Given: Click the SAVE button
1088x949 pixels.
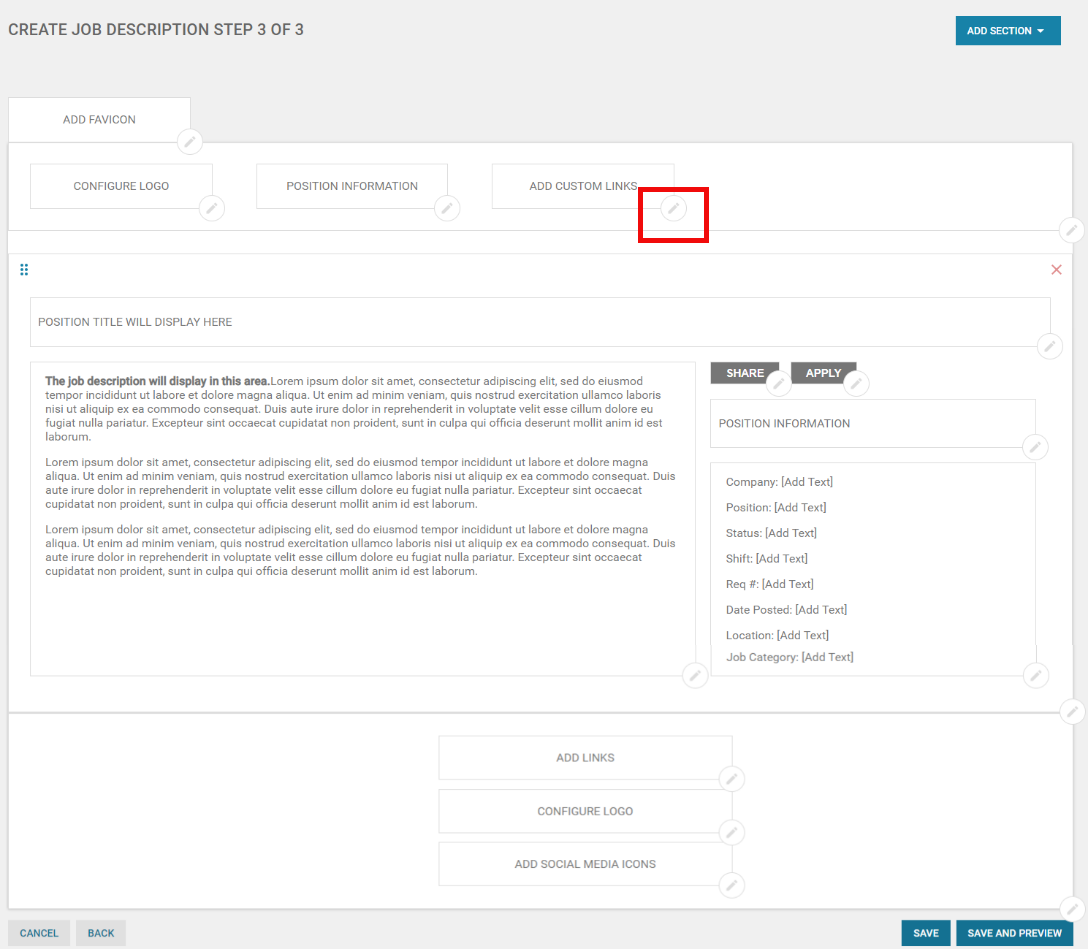Looking at the screenshot, I should click(x=925, y=932).
